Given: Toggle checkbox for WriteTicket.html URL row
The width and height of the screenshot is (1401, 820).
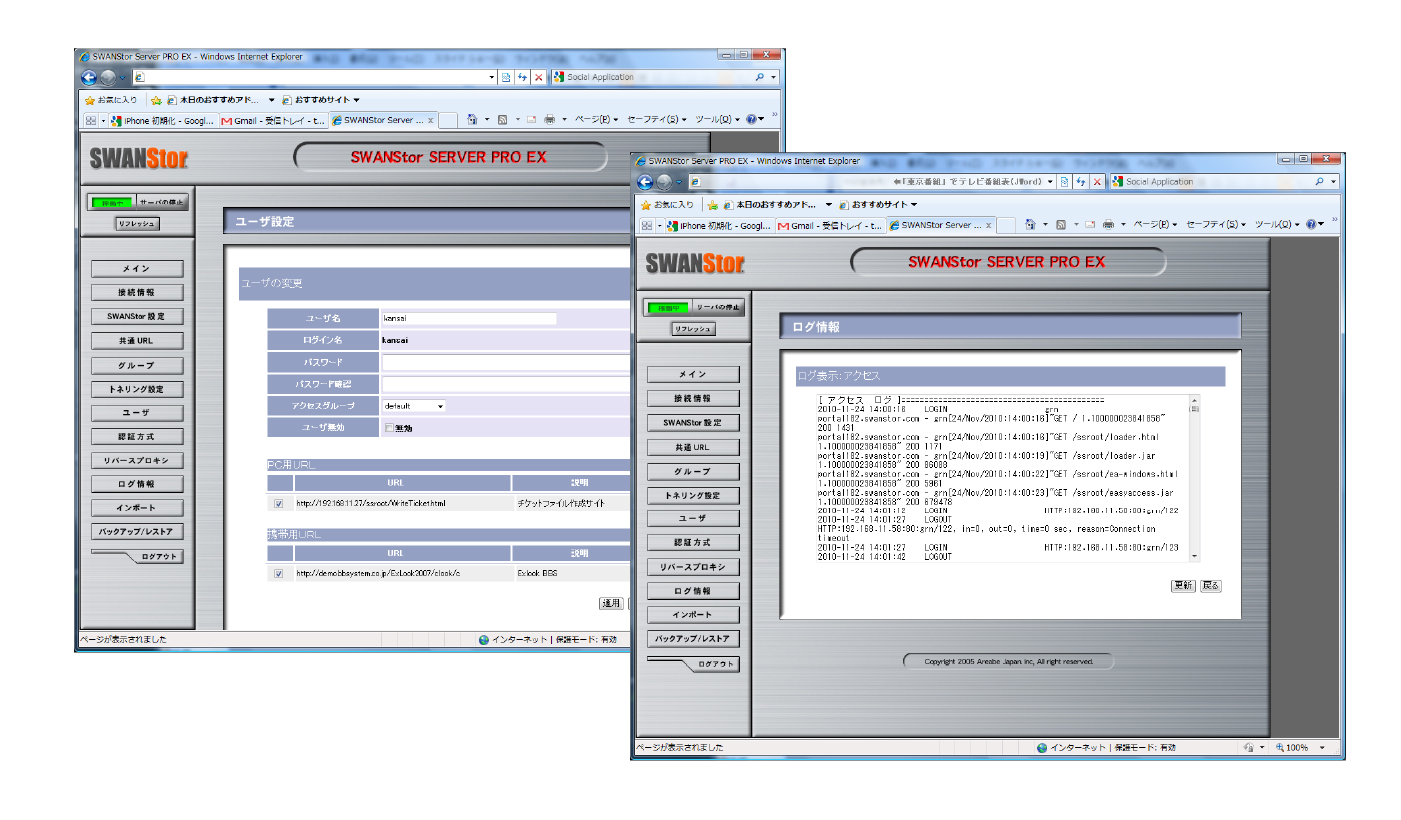Looking at the screenshot, I should (279, 503).
